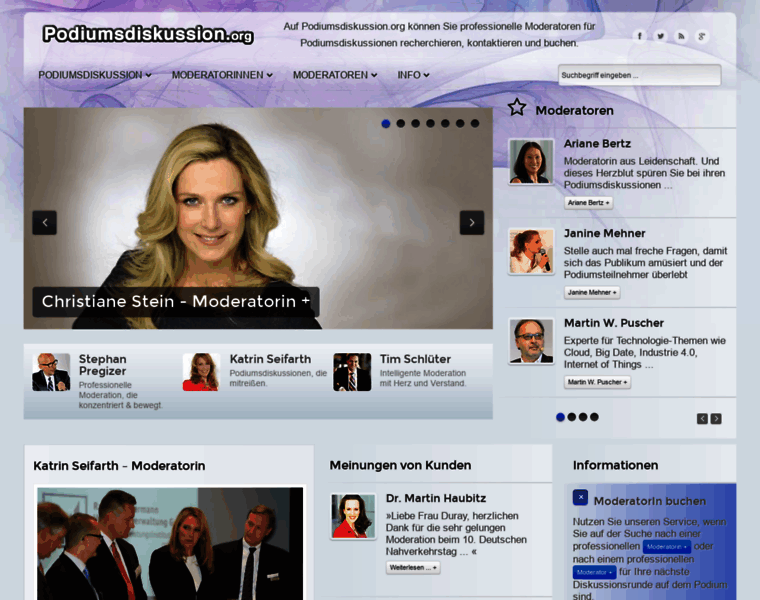This screenshot has width=760, height=600.
Task: Open Janine Mehner heading link
Action: click(604, 233)
